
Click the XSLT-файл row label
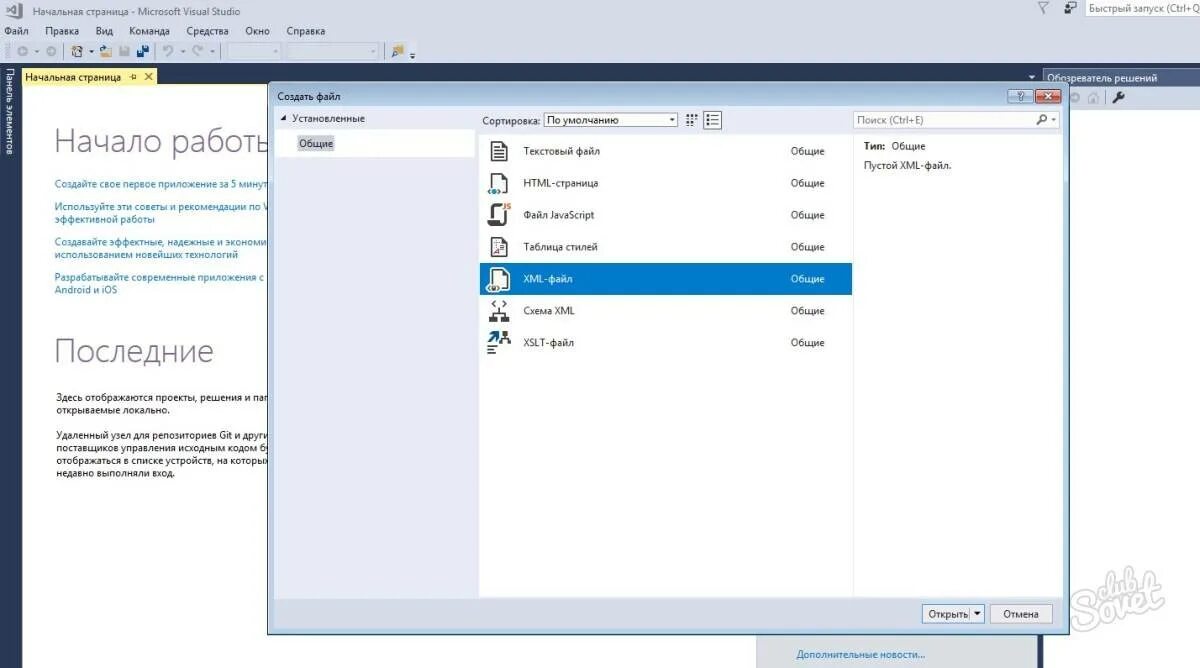pyautogui.click(x=549, y=343)
